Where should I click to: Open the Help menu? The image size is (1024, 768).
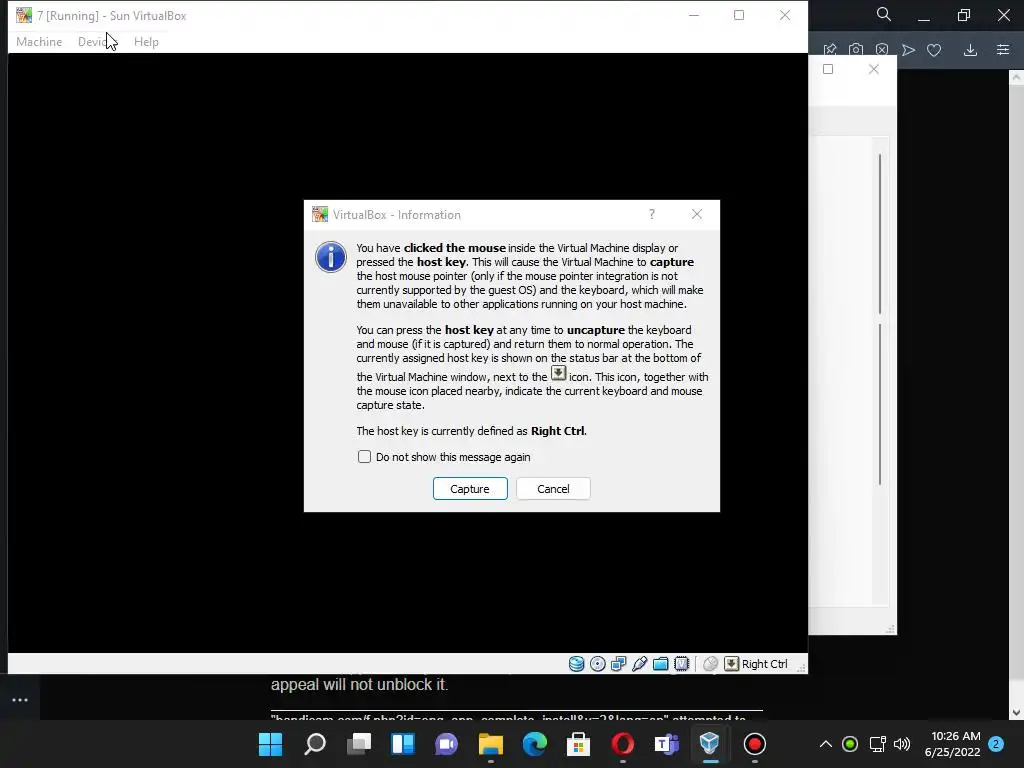click(146, 42)
